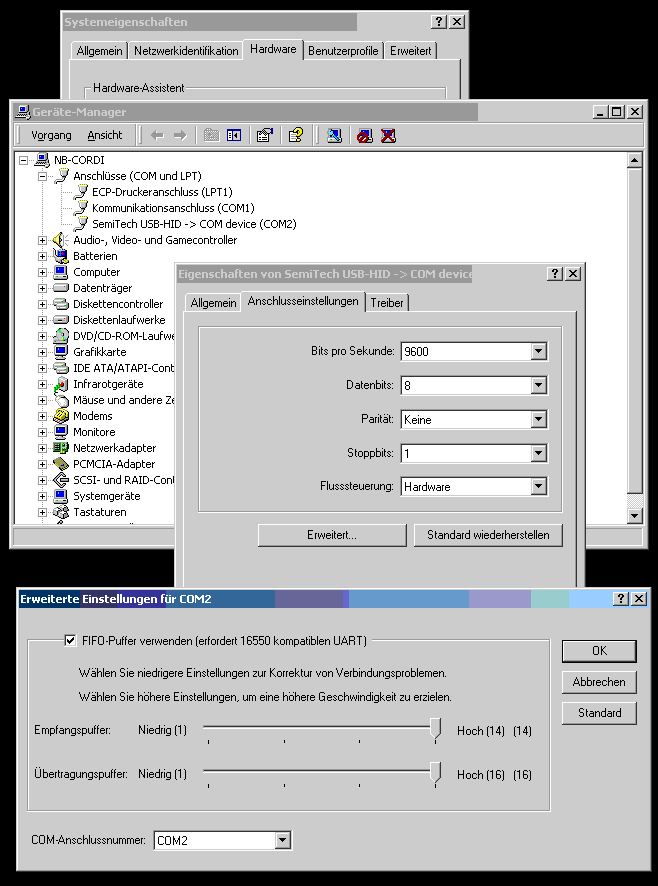
Task: Click the scan for hardware changes icon
Action: pos(335,135)
